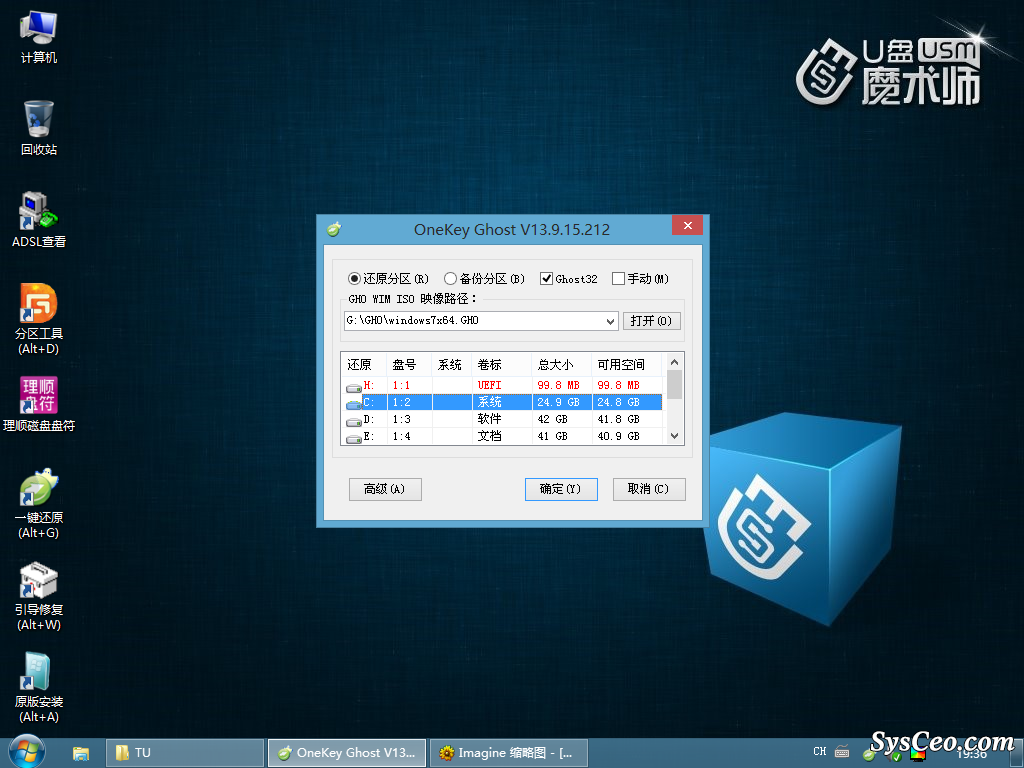Close the OneKey Ghost dialog

[687, 225]
